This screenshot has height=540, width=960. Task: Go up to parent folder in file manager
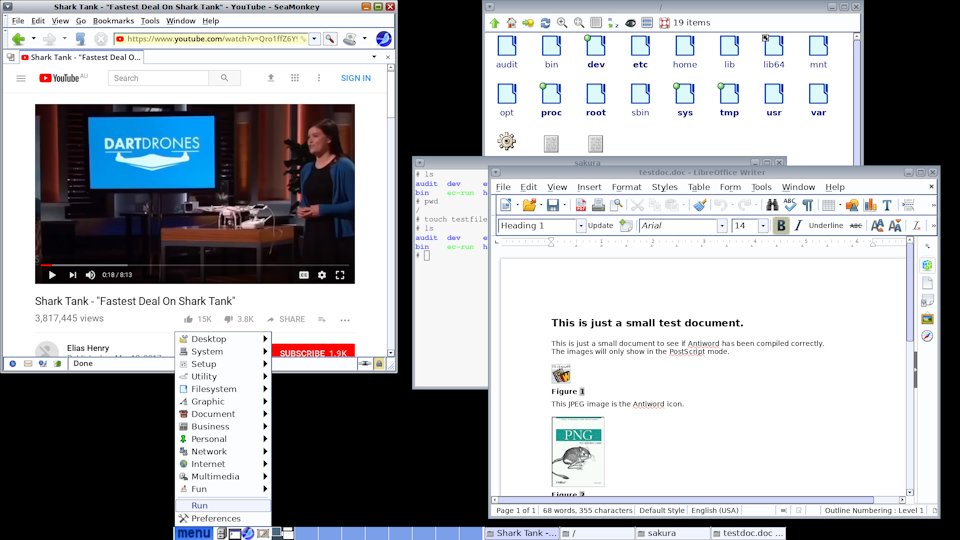pos(495,23)
